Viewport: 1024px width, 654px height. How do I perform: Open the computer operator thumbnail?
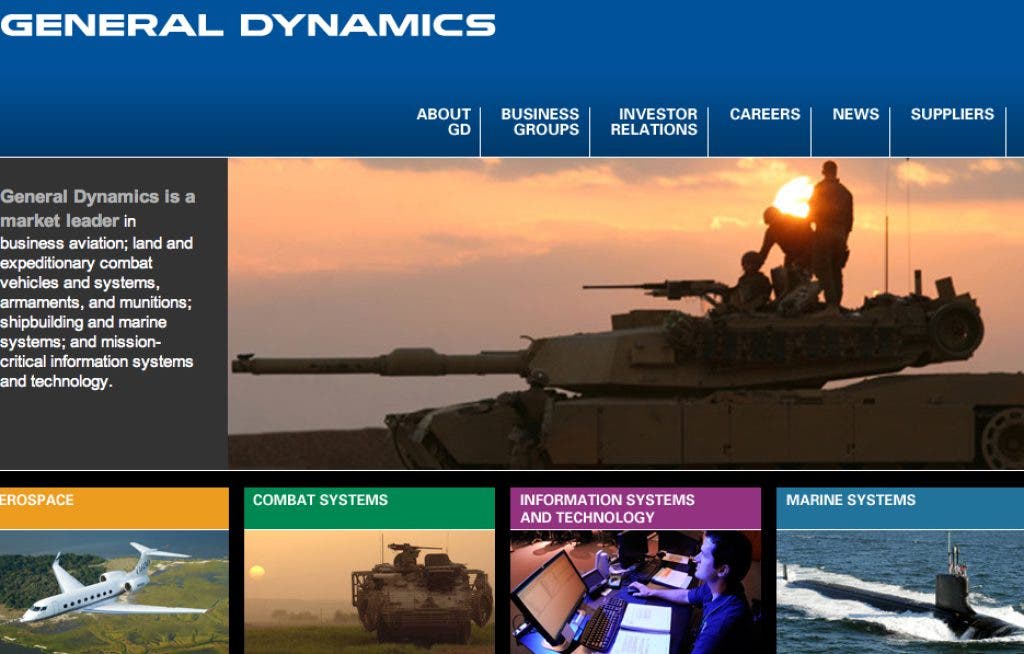635,592
